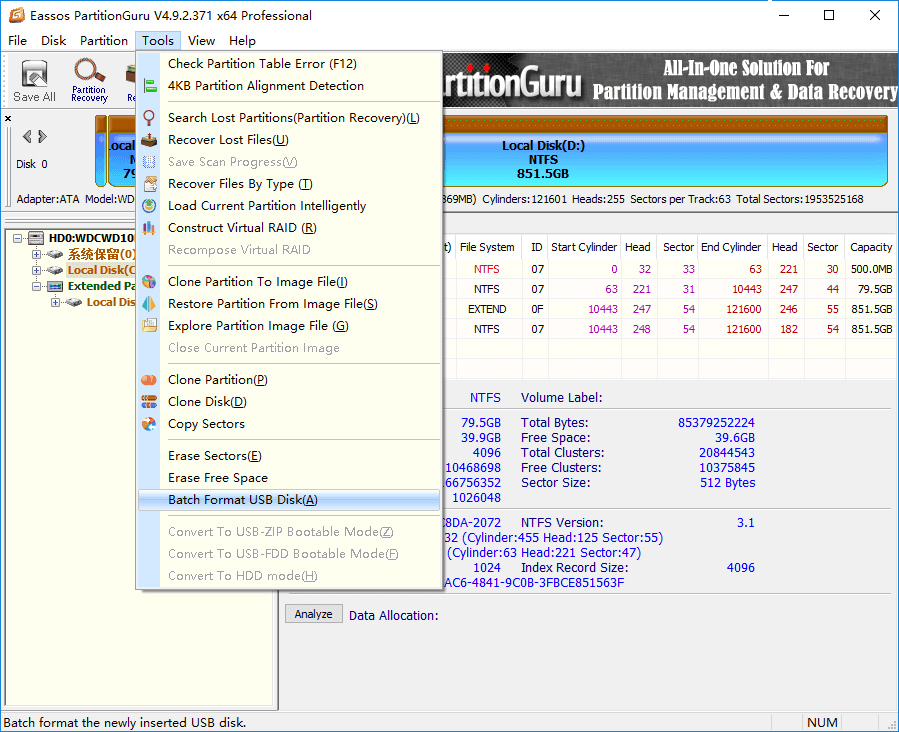Select the 系统保留(0) partition in tree

tap(101, 254)
